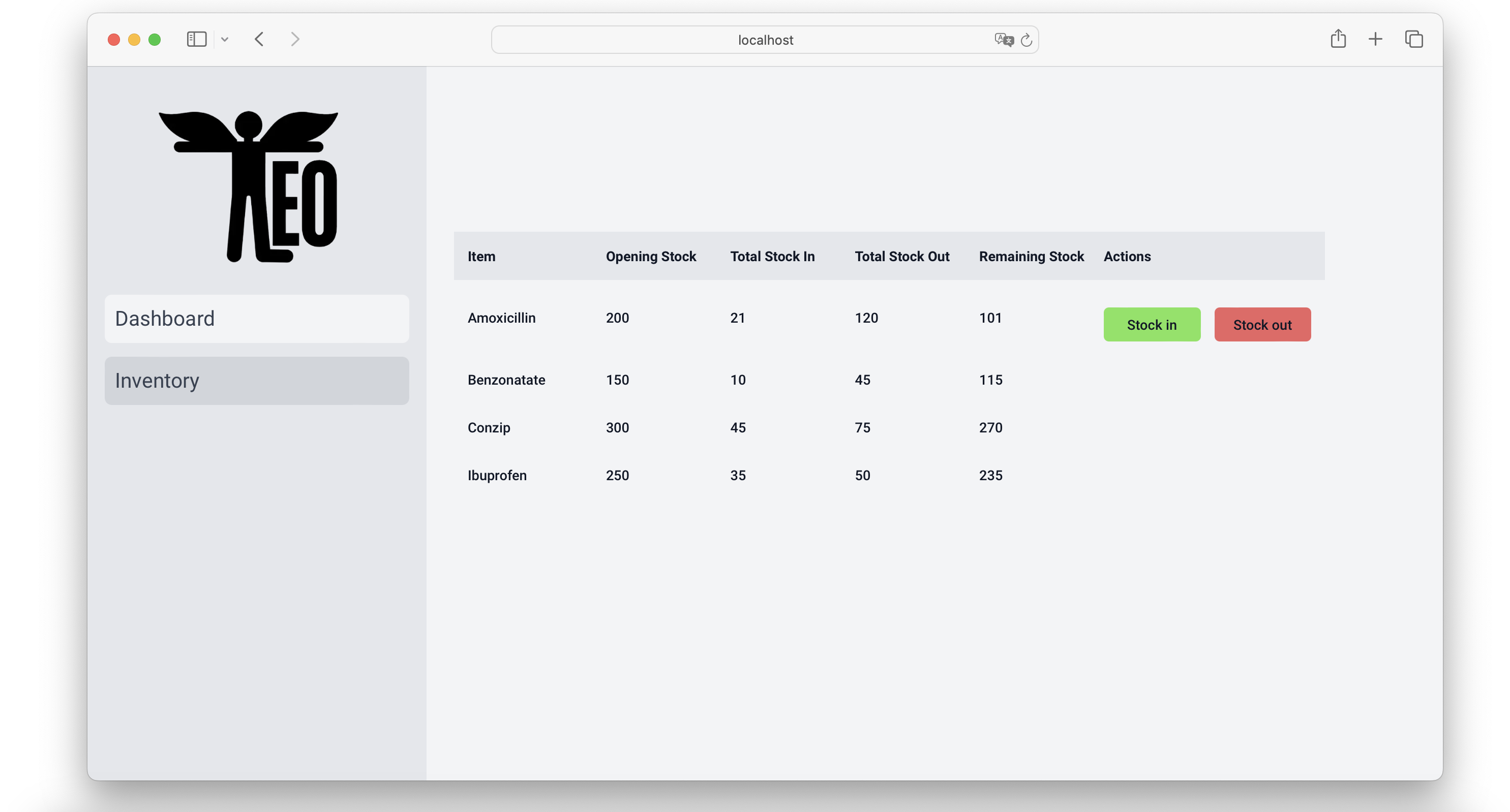This screenshot has width=1510, height=812.
Task: Go back with the back arrow
Action: point(259,39)
